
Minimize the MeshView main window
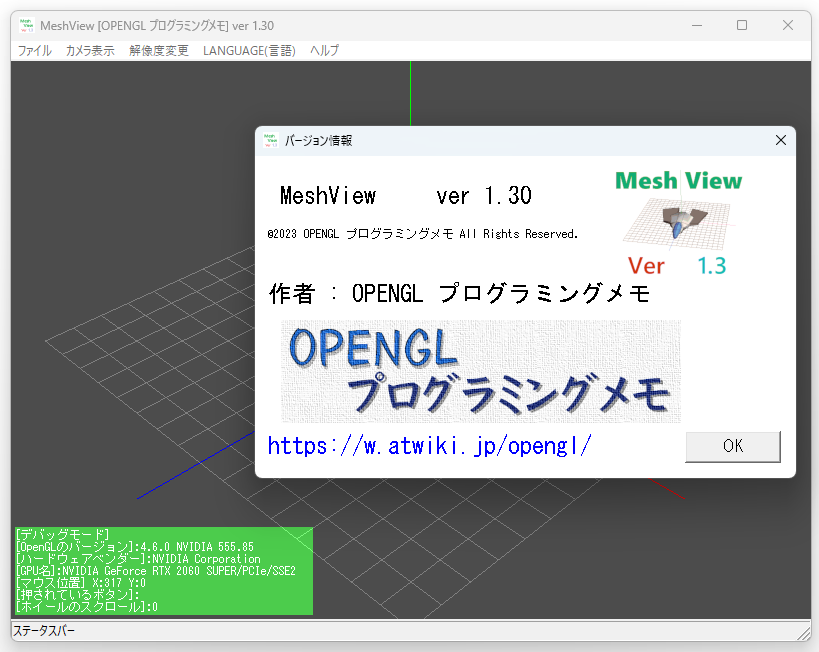697,25
